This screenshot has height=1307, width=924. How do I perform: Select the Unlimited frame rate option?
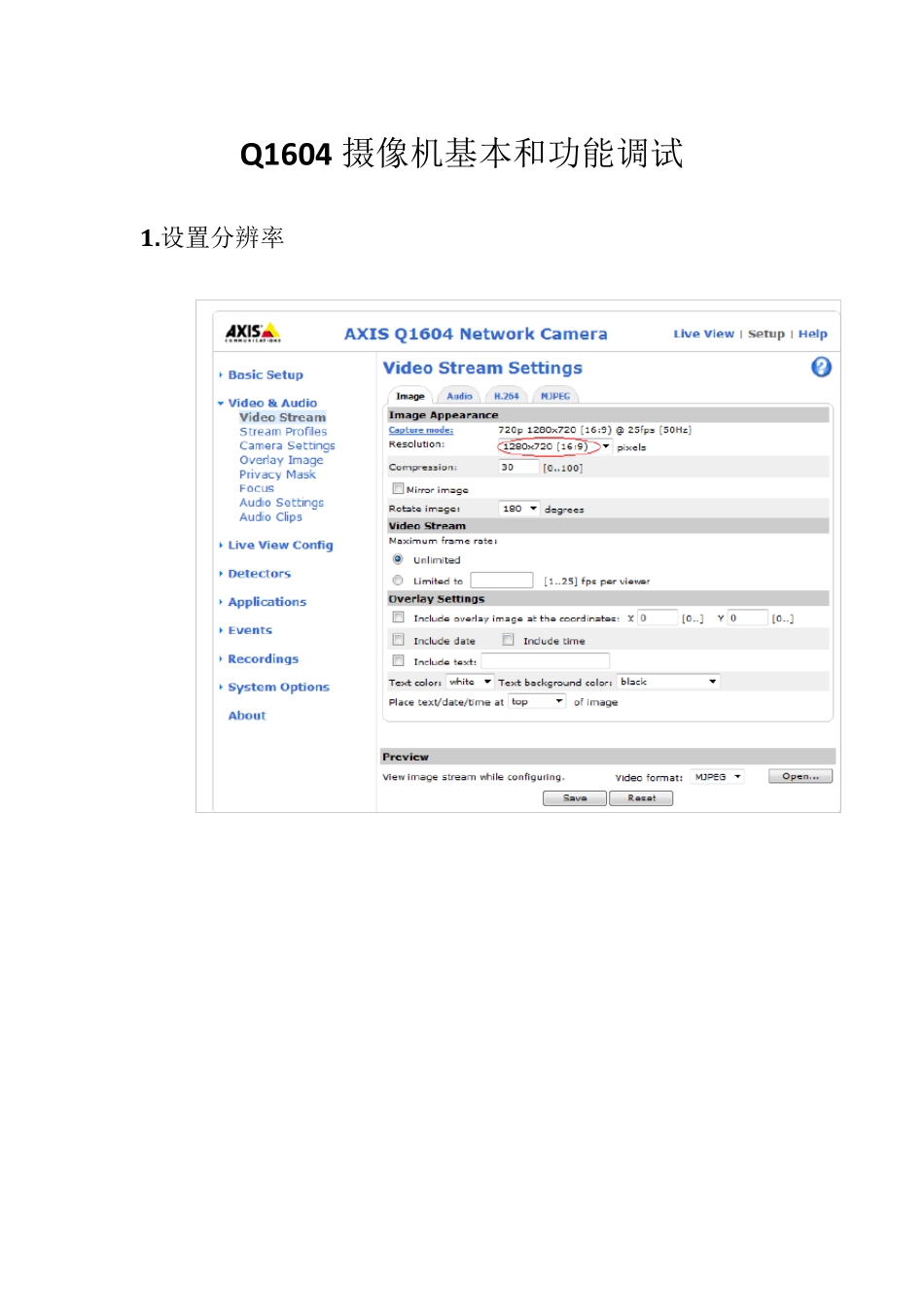coord(398,559)
